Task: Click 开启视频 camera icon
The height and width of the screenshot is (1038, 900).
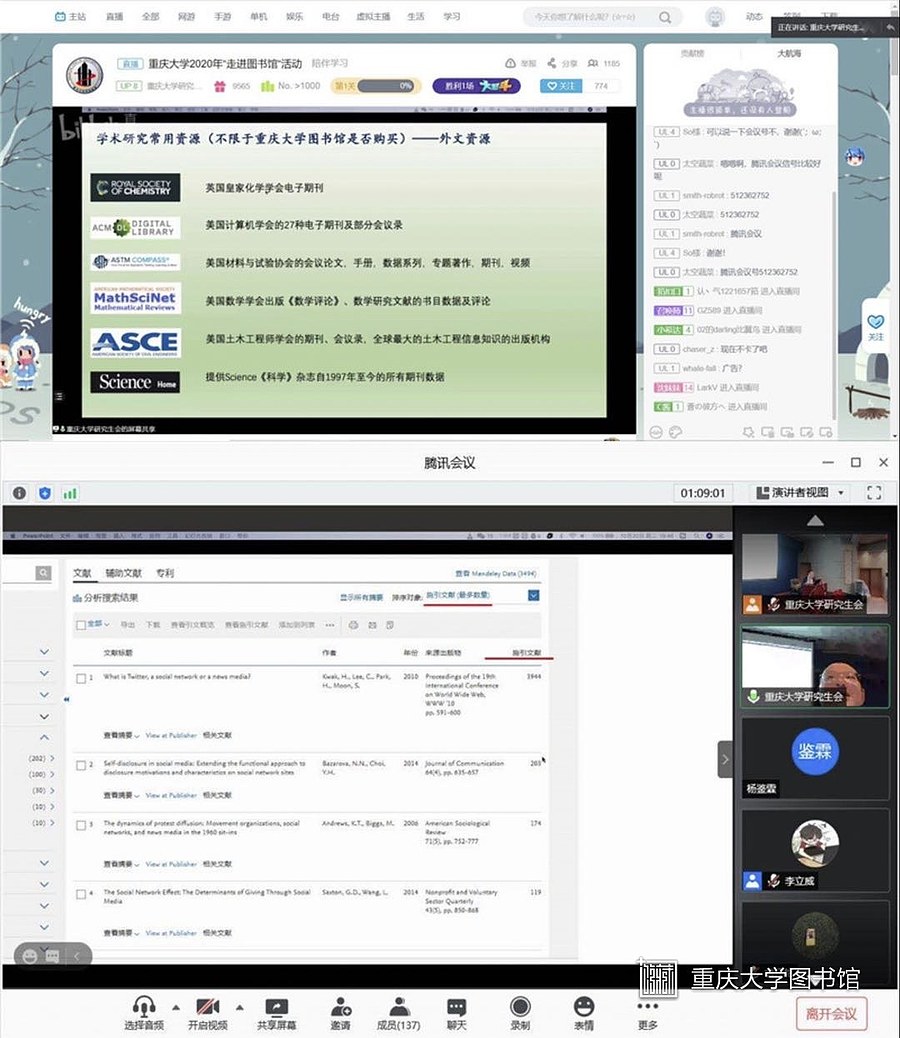Action: pos(208,1006)
